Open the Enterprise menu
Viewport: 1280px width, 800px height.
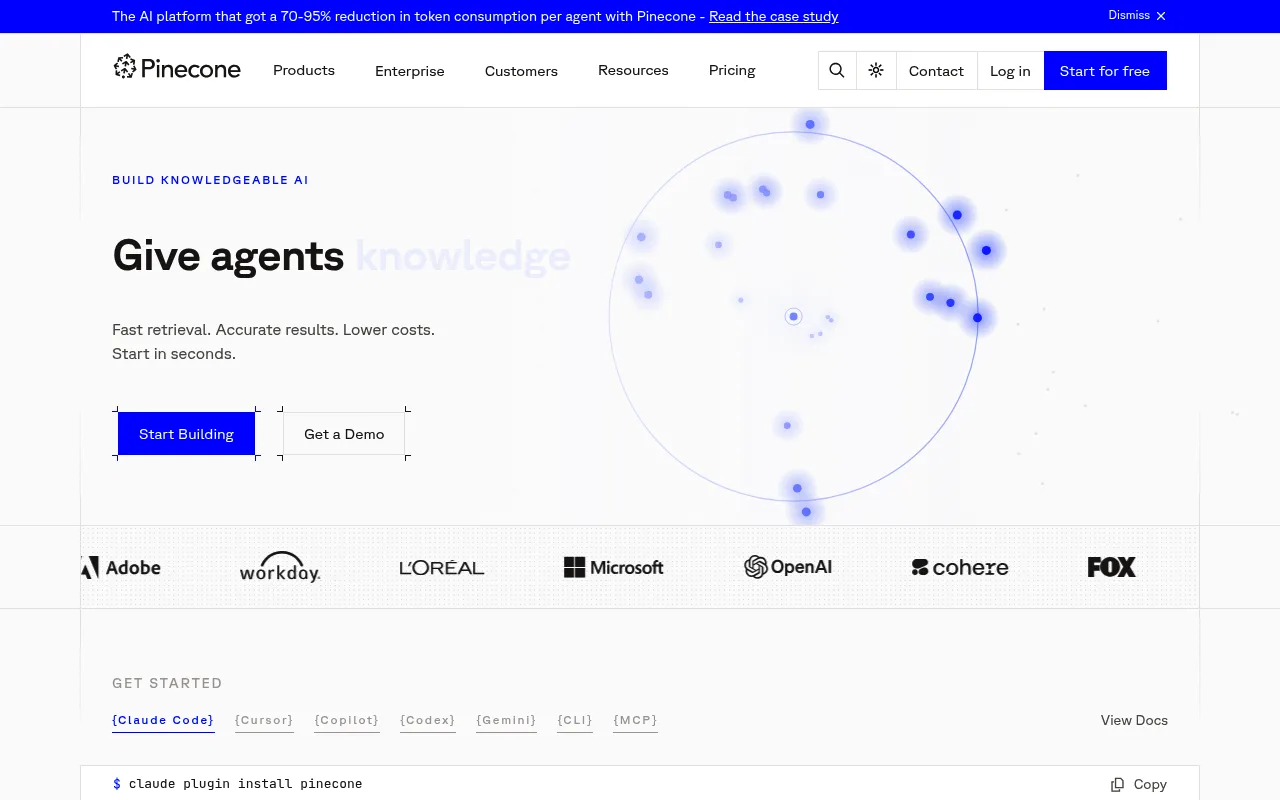pos(410,71)
